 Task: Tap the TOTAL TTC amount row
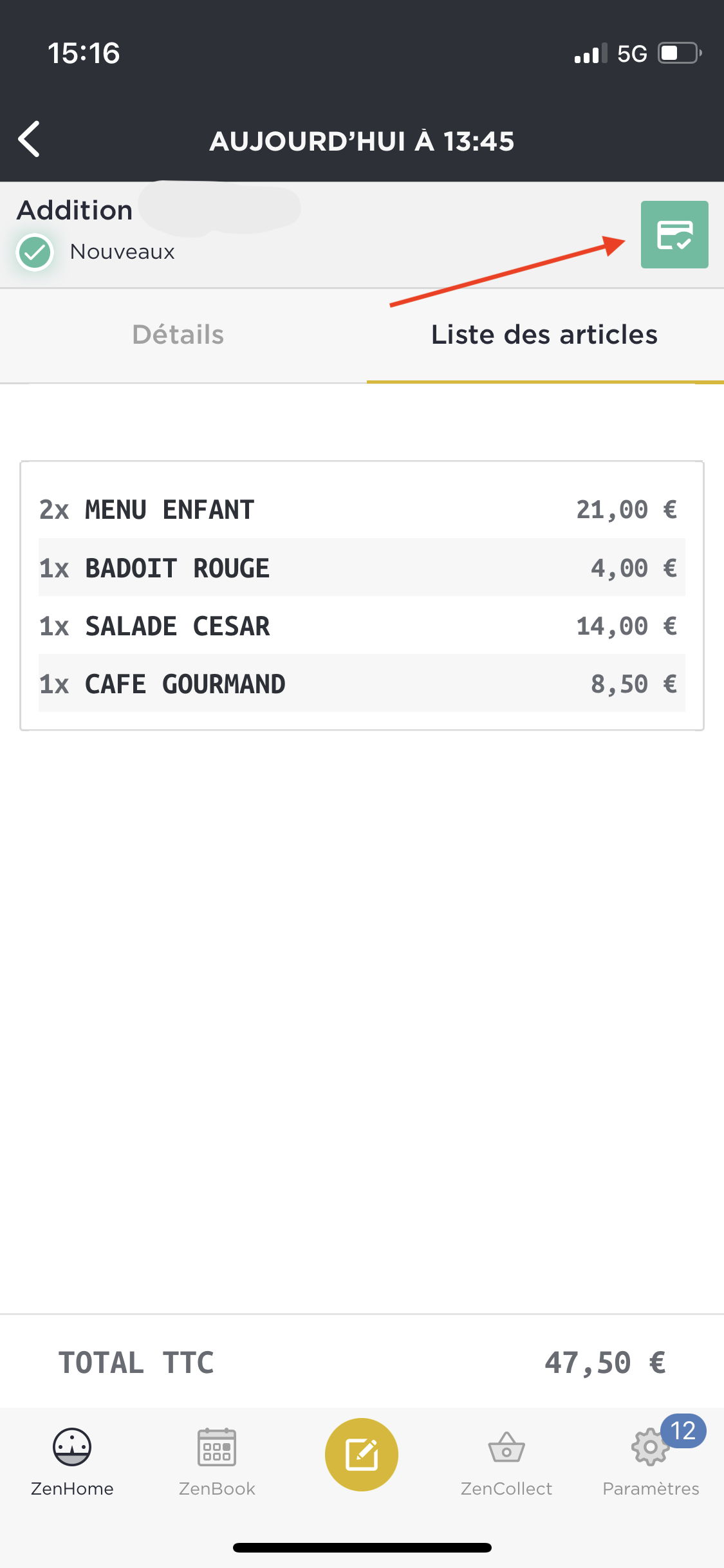click(362, 1362)
